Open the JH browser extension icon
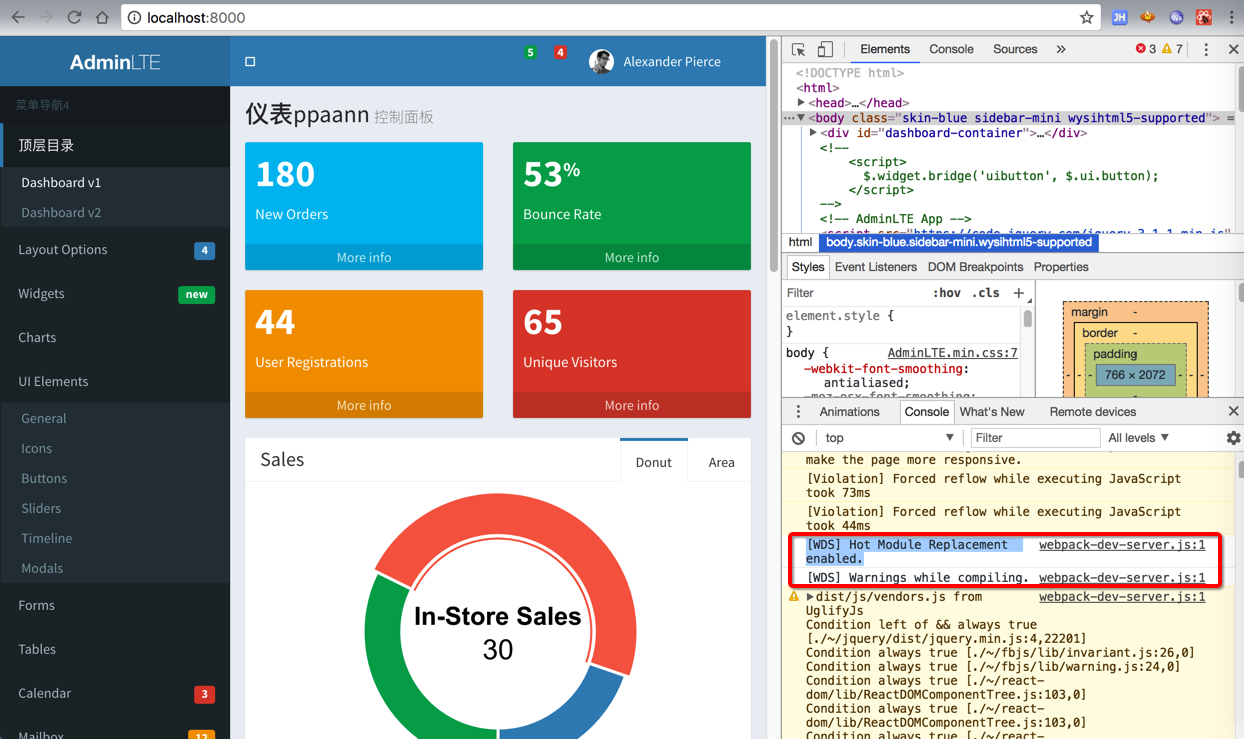Screen dimensions: 1244x740 (1119, 17)
